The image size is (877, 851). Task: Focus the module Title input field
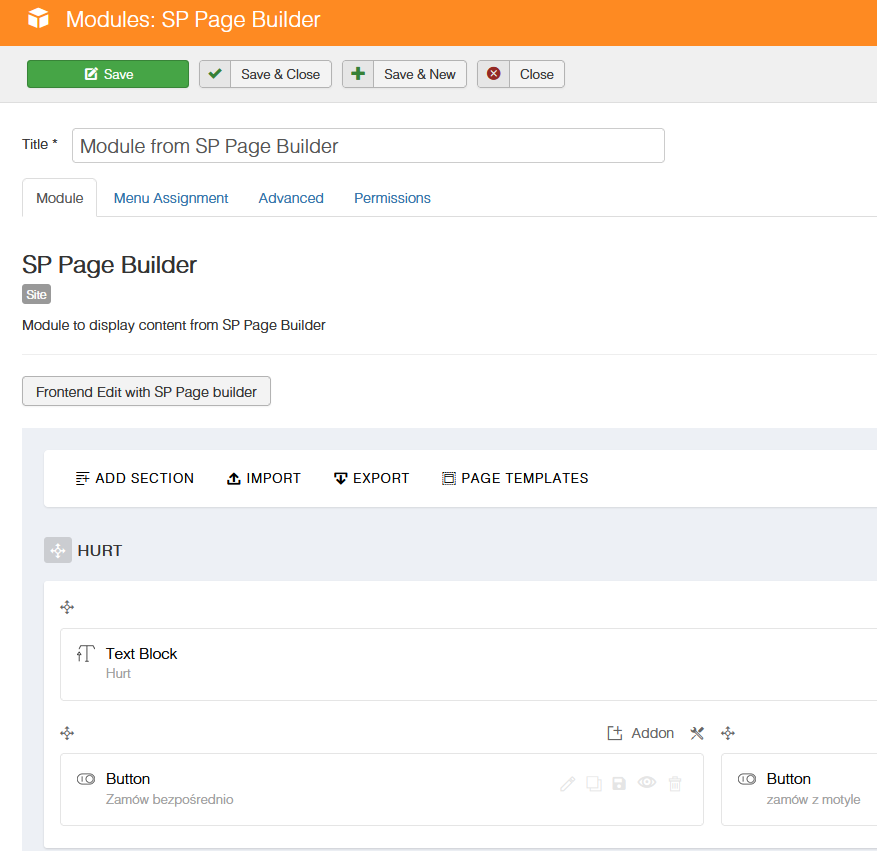[x=368, y=146]
